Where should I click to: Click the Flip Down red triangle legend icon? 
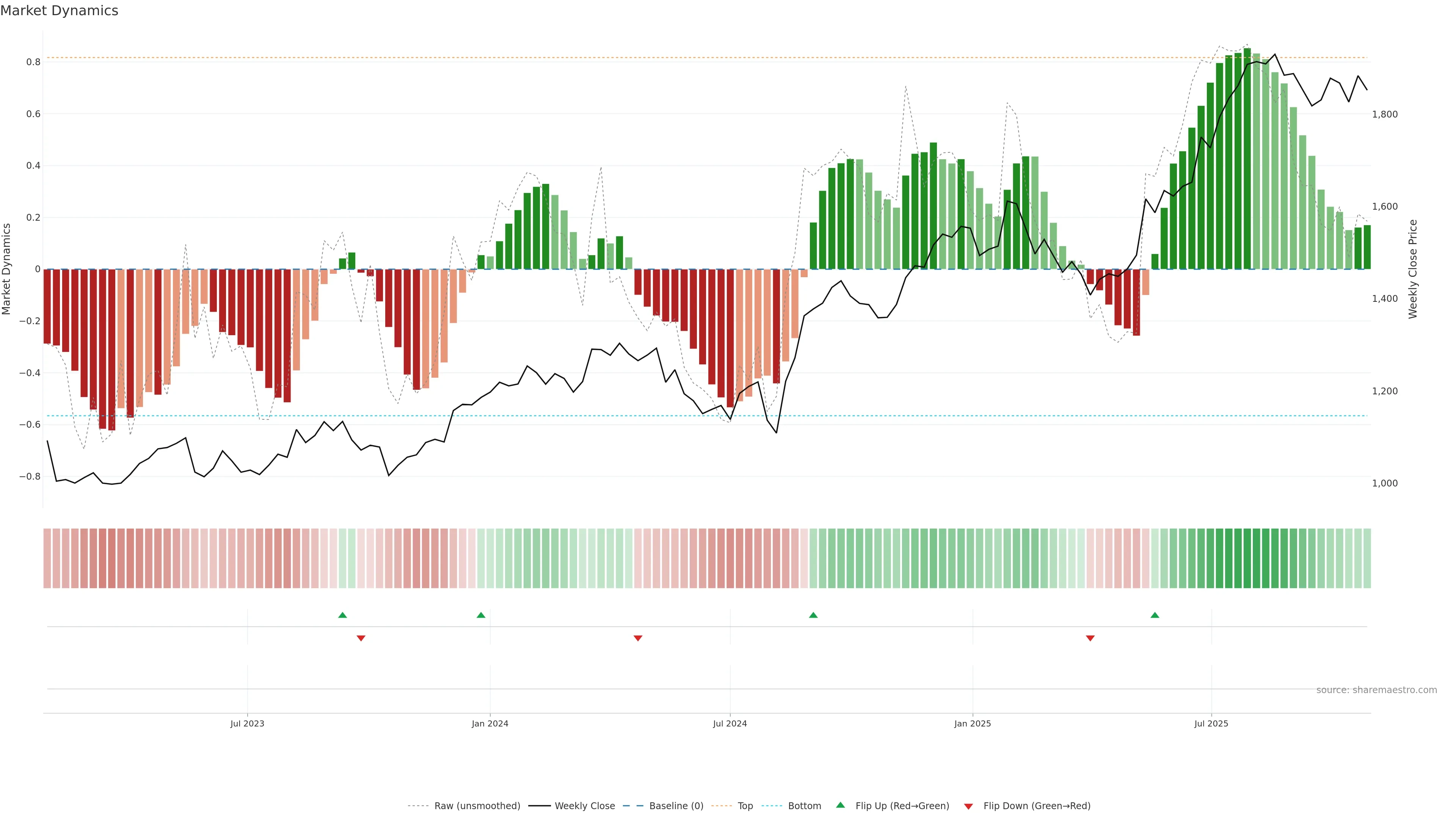coord(968,806)
